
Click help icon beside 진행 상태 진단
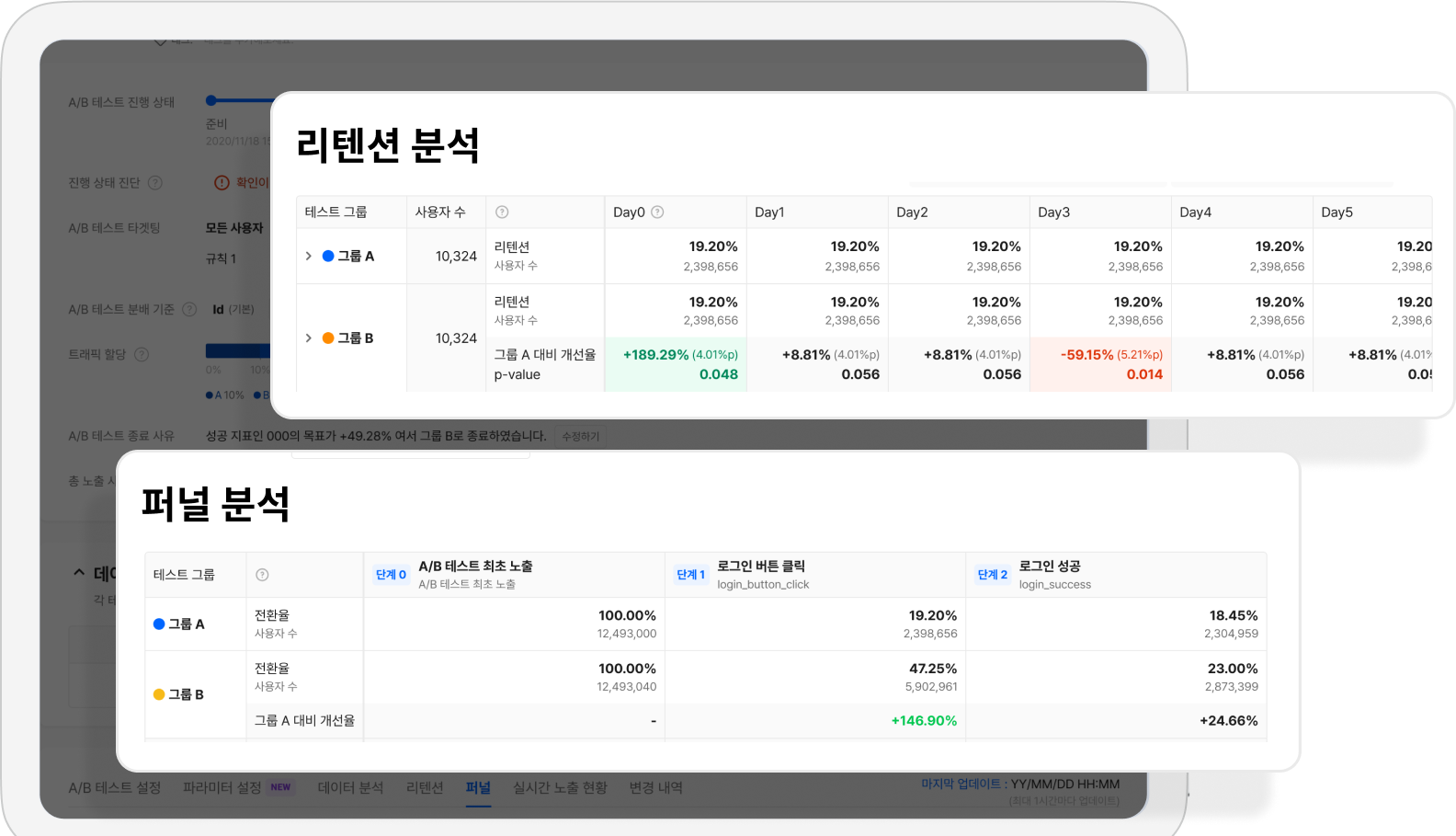click(x=155, y=183)
